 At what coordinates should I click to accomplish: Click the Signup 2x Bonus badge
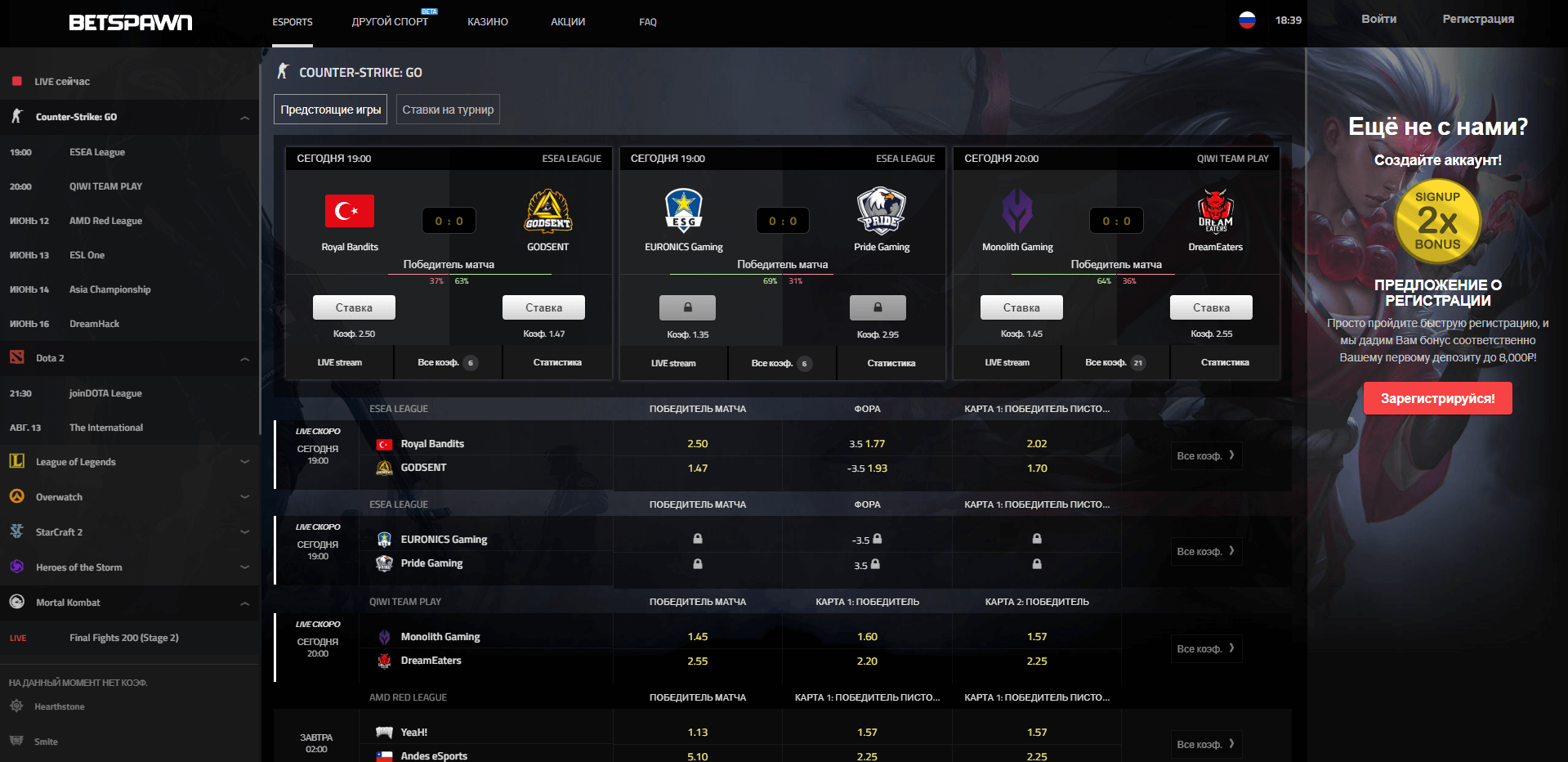click(1437, 221)
